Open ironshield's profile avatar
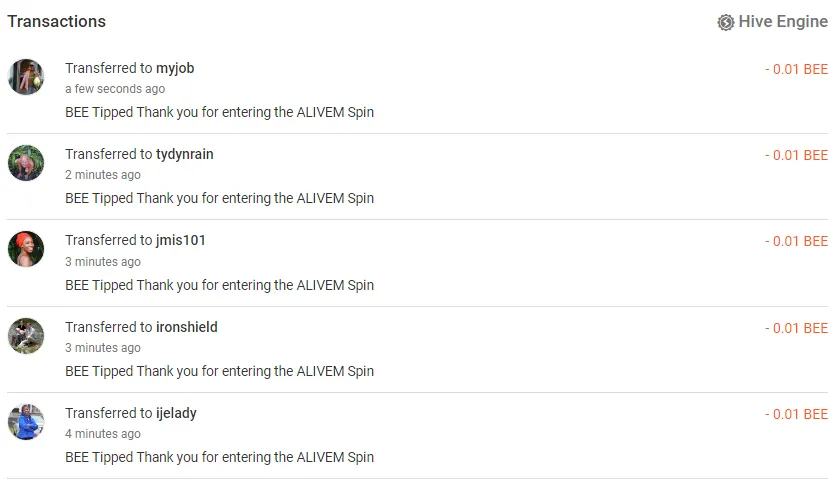The width and height of the screenshot is (837, 480). pos(26,336)
